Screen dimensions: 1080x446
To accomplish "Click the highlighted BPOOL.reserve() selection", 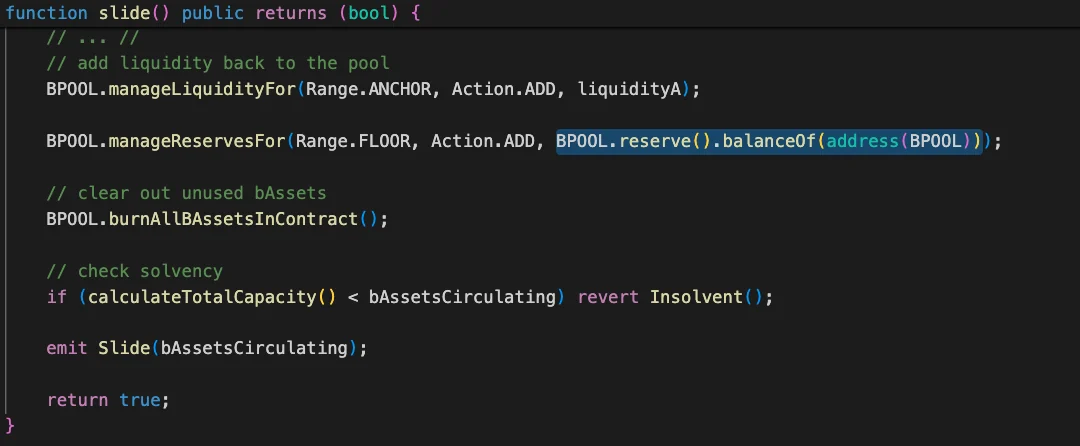I will coord(769,141).
